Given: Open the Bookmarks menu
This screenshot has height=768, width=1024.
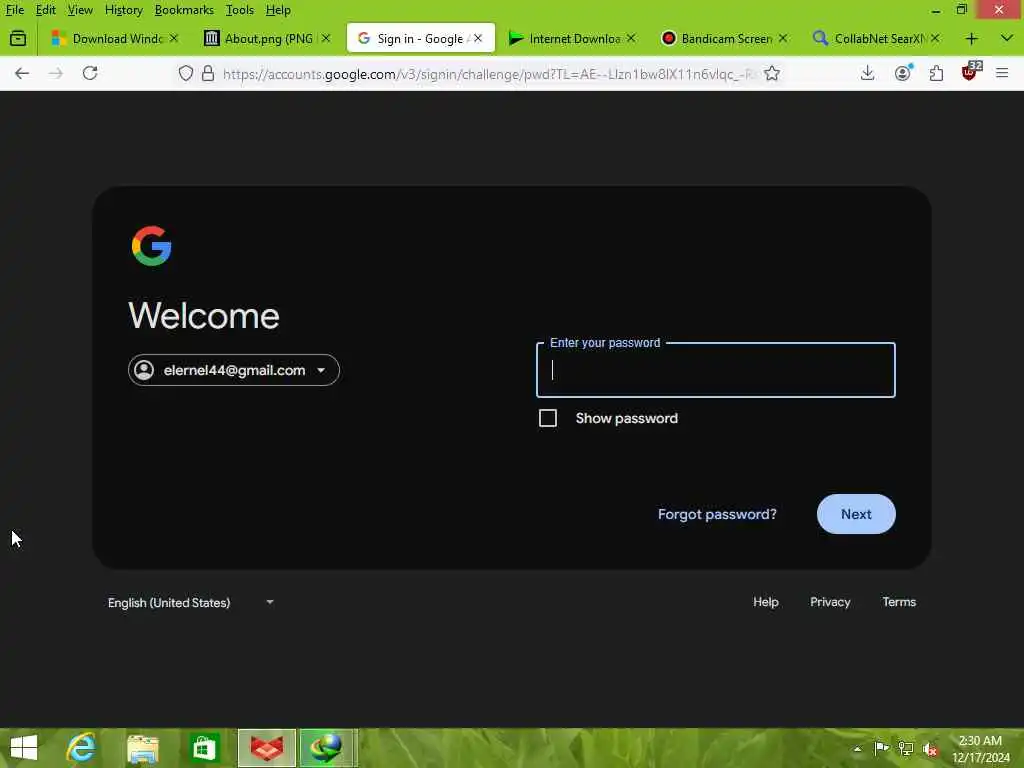Looking at the screenshot, I should [x=184, y=10].
